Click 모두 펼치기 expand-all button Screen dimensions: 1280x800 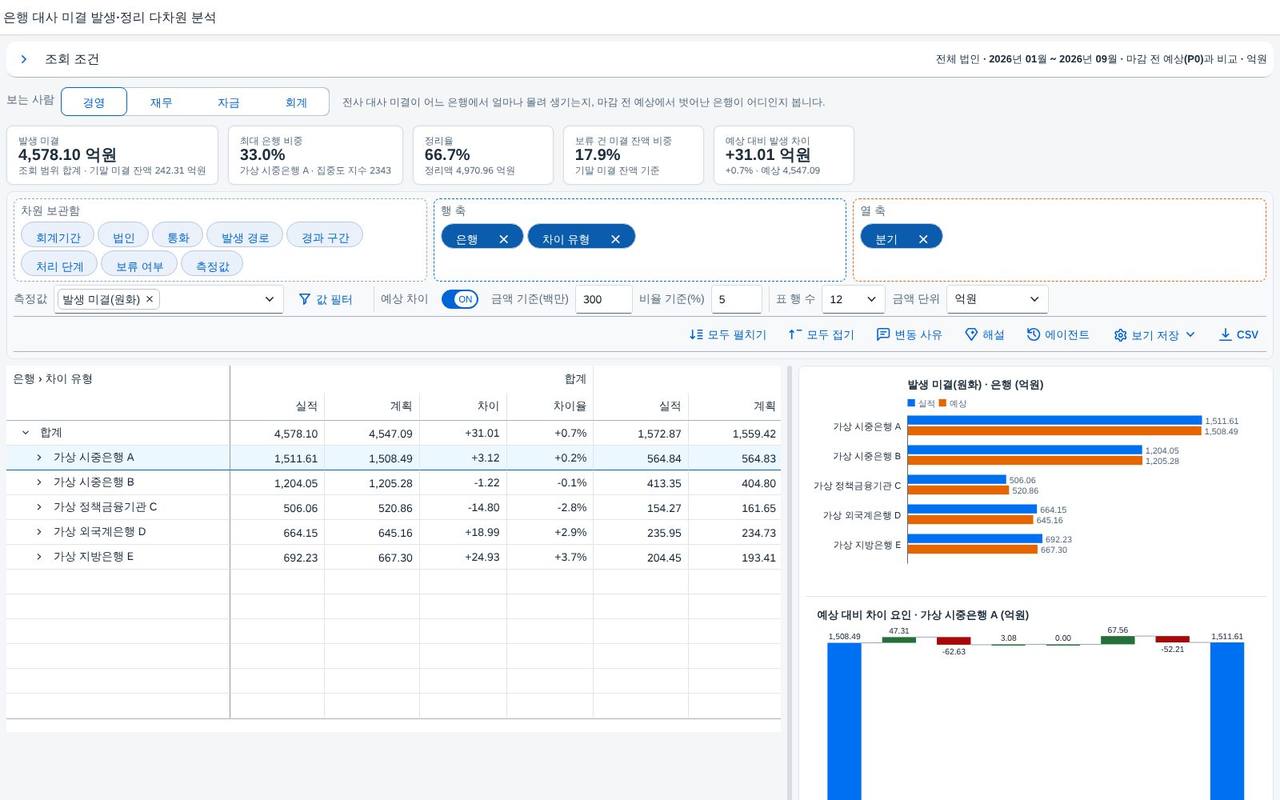coord(728,335)
